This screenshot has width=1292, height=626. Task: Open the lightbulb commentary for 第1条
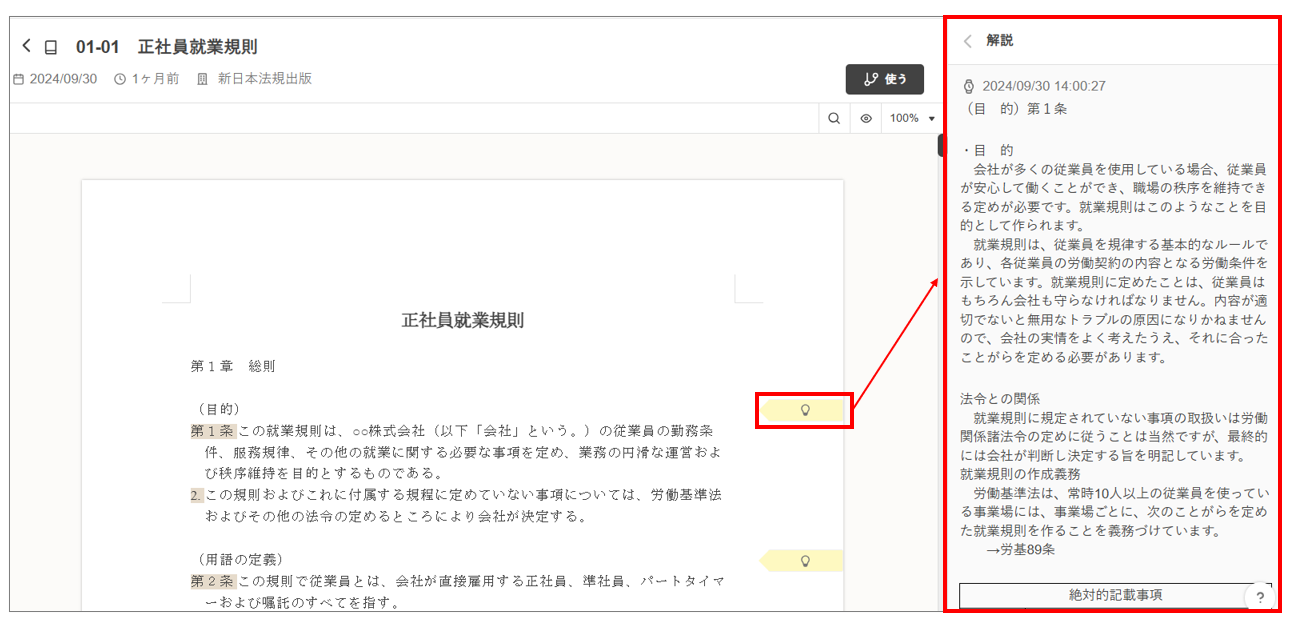pos(804,410)
